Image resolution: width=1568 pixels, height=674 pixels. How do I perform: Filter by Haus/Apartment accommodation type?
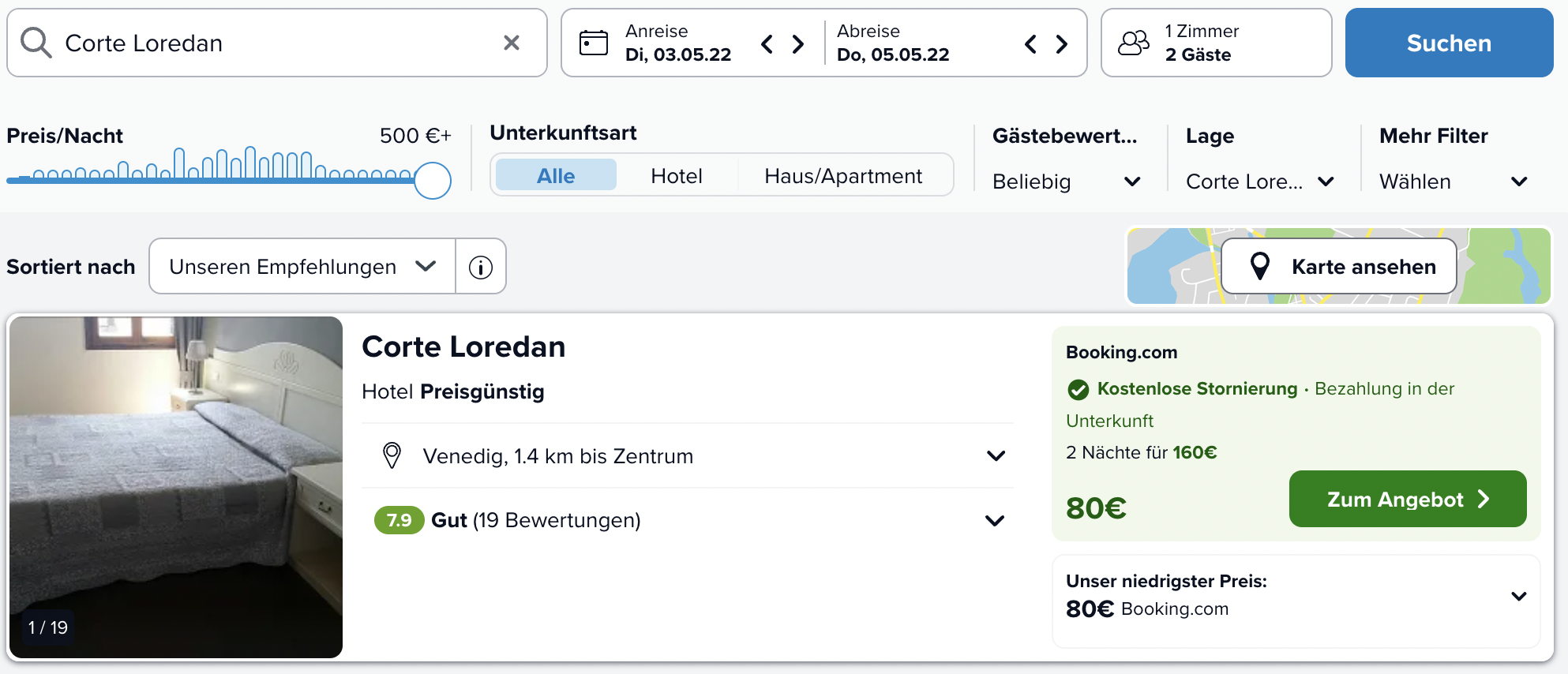click(842, 175)
